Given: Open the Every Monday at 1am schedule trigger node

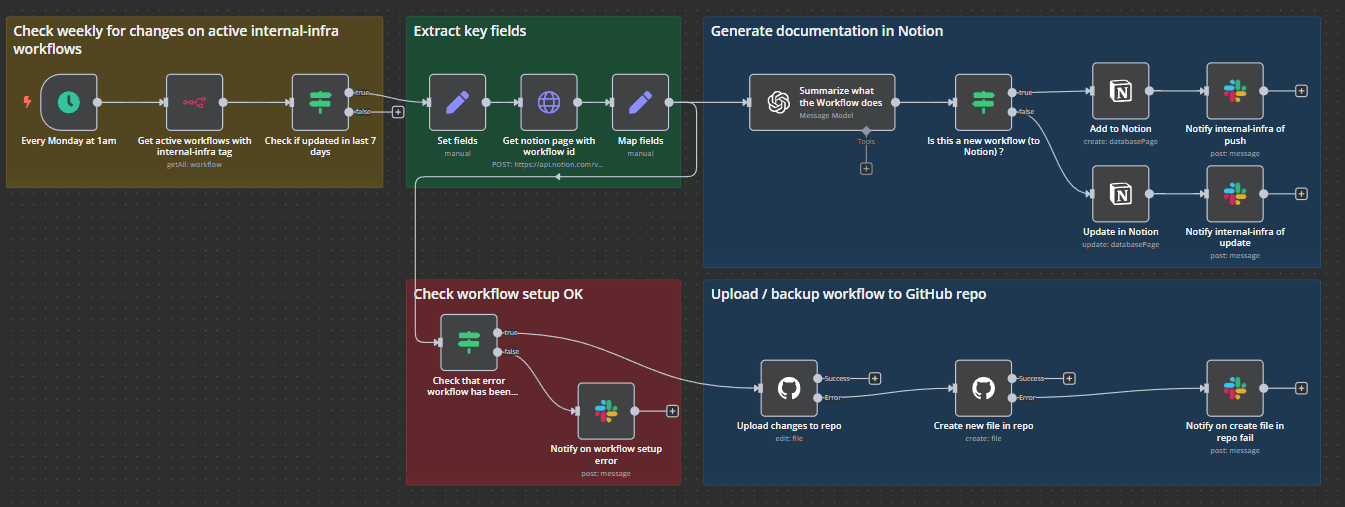Looking at the screenshot, I should 69,102.
